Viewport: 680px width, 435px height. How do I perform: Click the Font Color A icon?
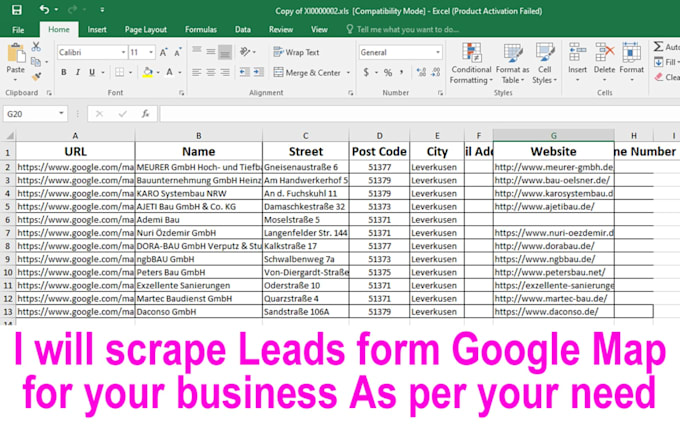[170, 72]
